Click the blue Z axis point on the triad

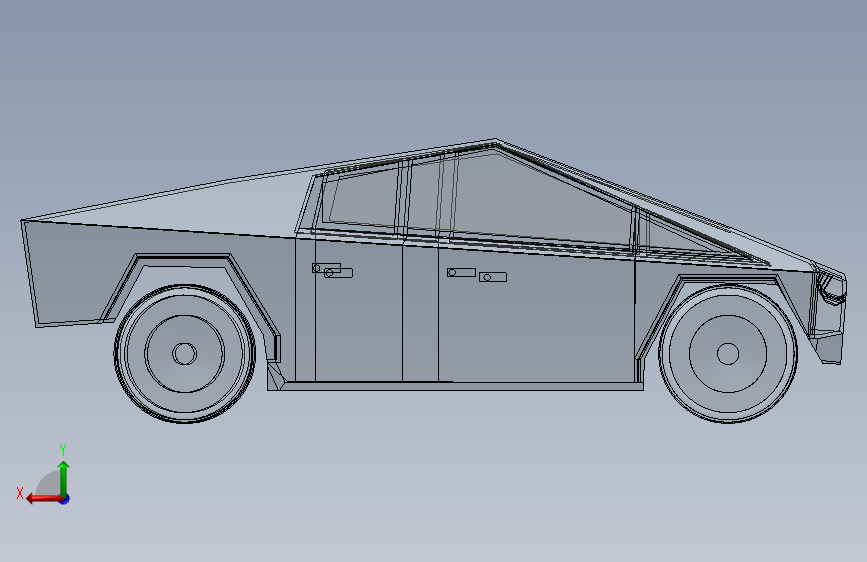(65, 499)
